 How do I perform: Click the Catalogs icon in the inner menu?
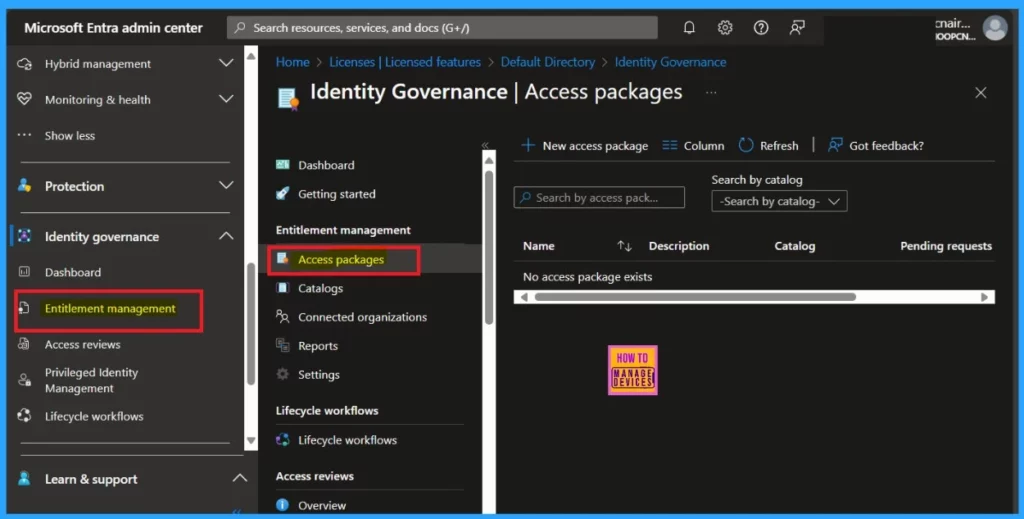click(x=283, y=288)
